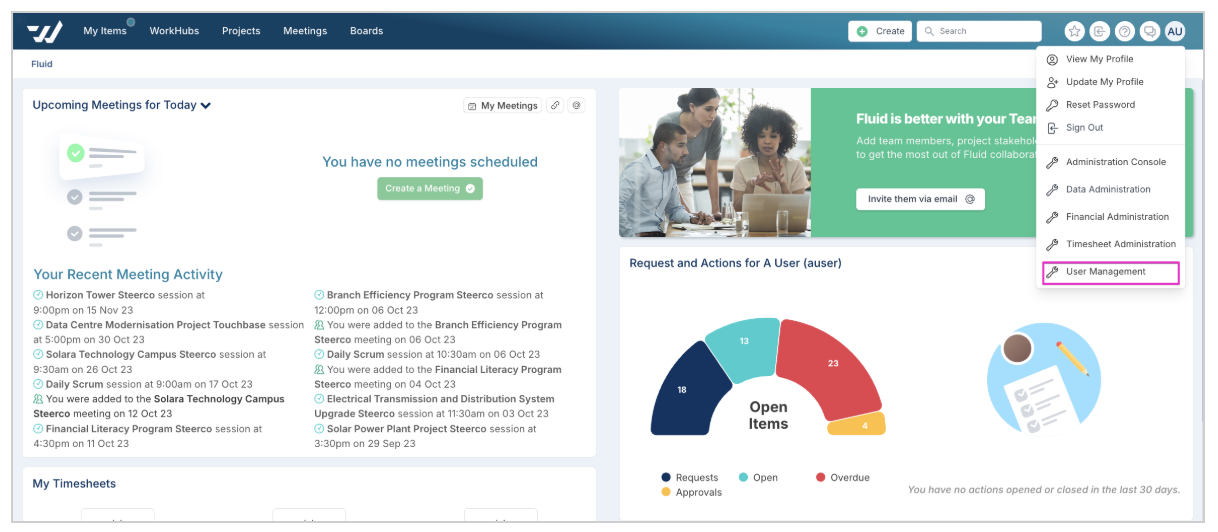Click the Fluid logo in the header
This screenshot has width=1218, height=532.
(x=46, y=31)
